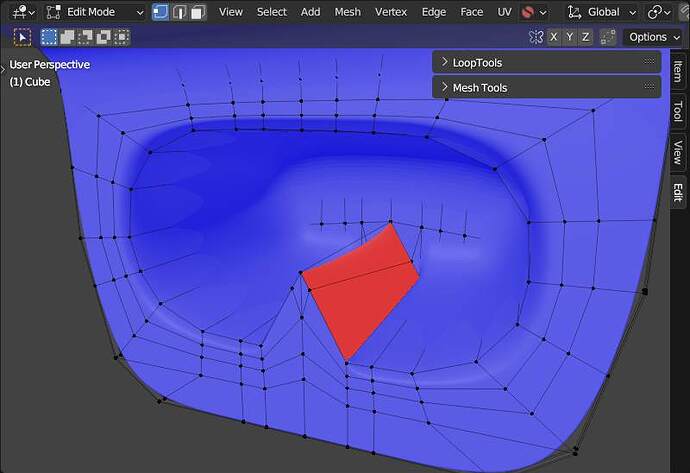Grab the Mesh Tools panel drag handle
The image size is (690, 473).
(x=649, y=86)
